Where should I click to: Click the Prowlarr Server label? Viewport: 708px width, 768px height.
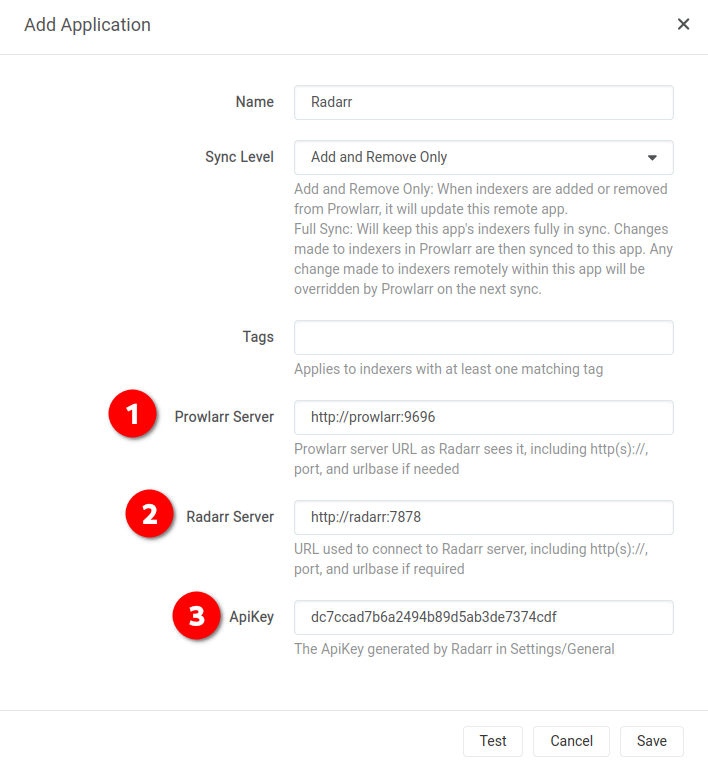pyautogui.click(x=224, y=417)
